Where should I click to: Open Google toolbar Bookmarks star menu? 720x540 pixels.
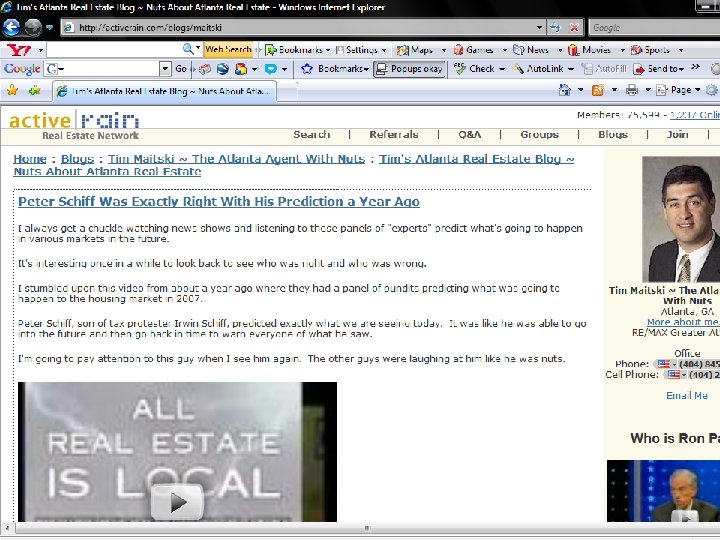pos(334,69)
